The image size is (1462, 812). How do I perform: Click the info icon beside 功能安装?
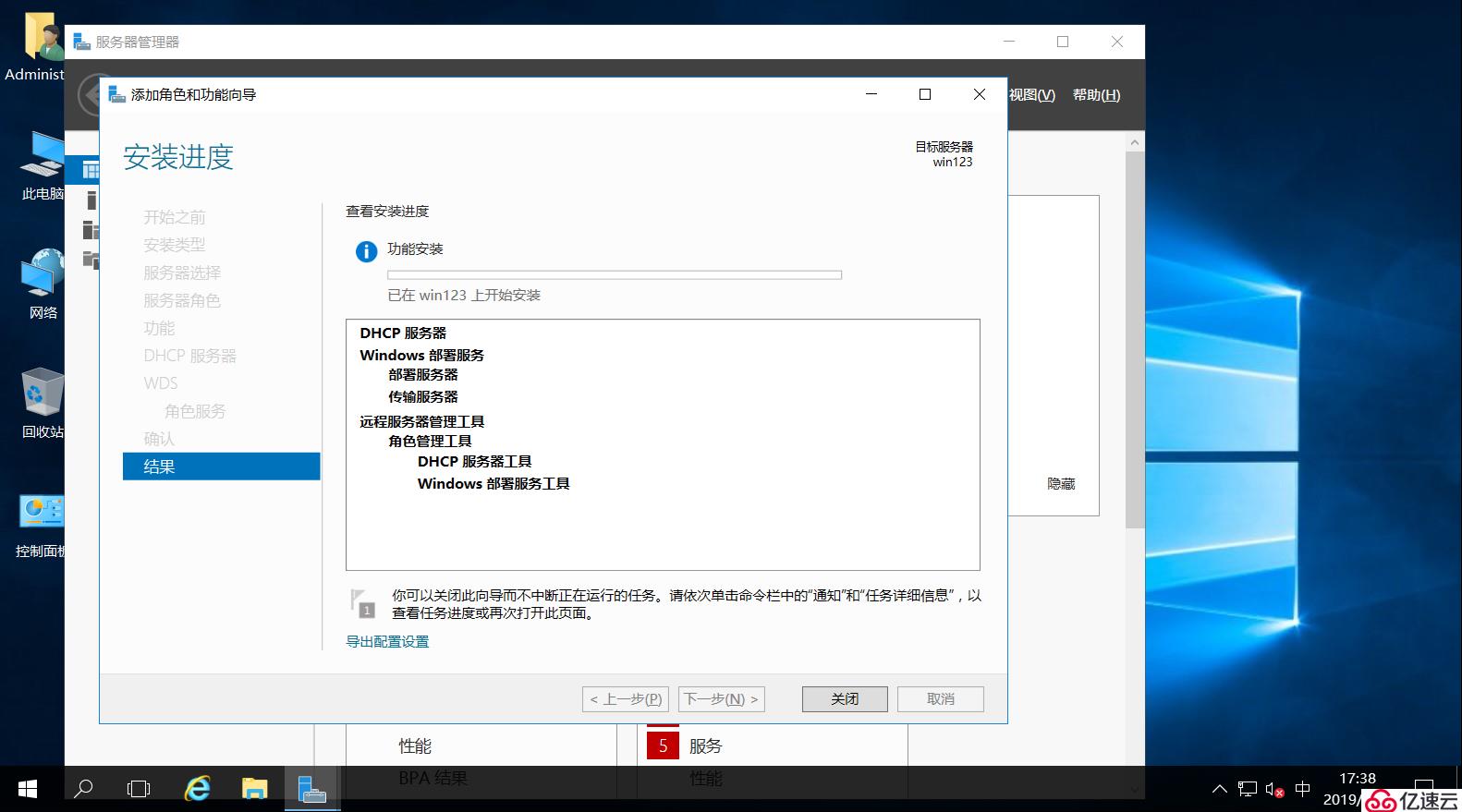coord(366,251)
